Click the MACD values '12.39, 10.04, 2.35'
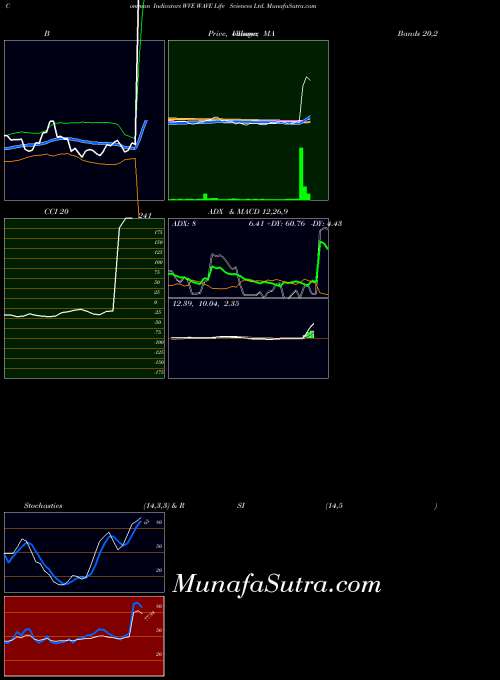The height and width of the screenshot is (680, 500). click(206, 304)
